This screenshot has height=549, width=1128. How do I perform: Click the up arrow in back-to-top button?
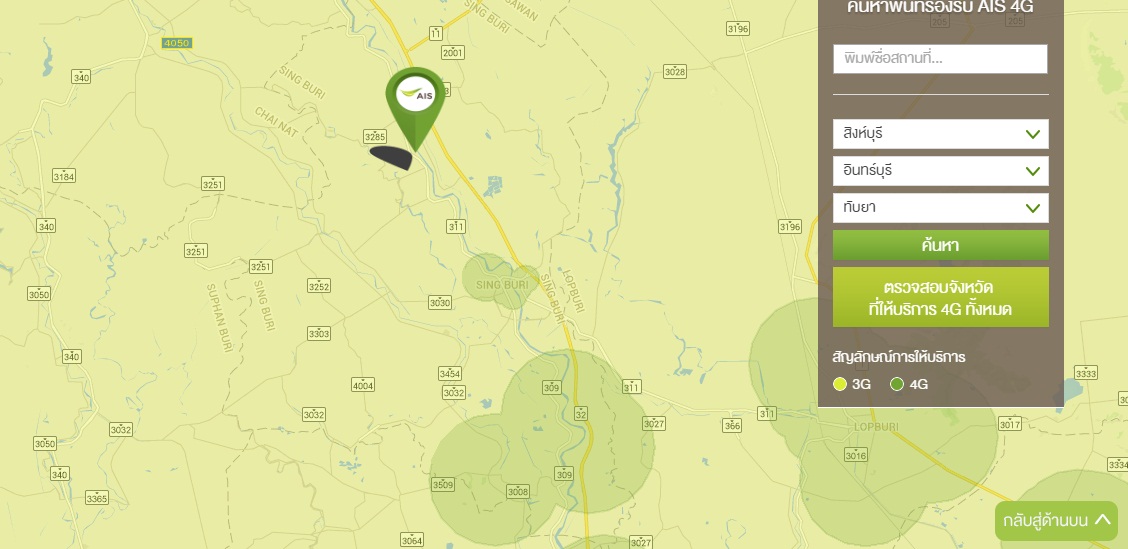[x=1103, y=519]
